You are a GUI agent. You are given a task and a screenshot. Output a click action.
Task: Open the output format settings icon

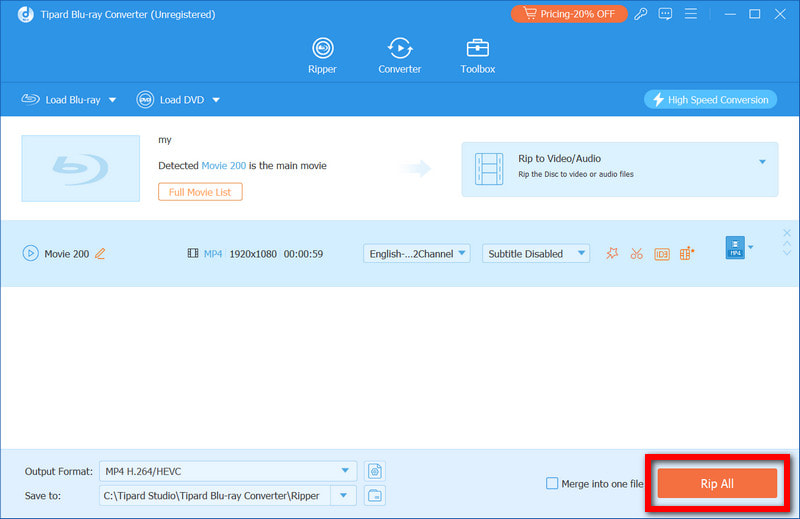coord(375,471)
